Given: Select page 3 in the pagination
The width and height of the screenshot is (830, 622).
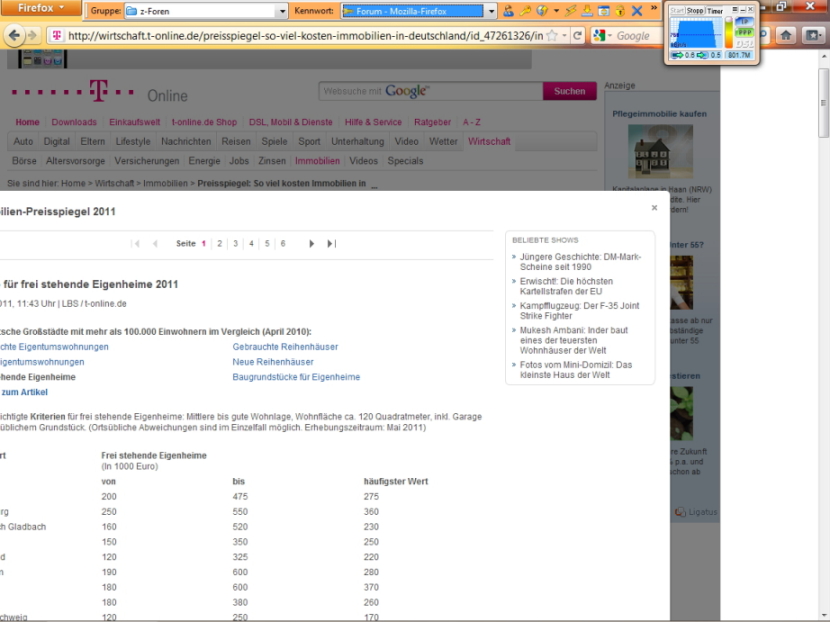Looking at the screenshot, I should [234, 243].
